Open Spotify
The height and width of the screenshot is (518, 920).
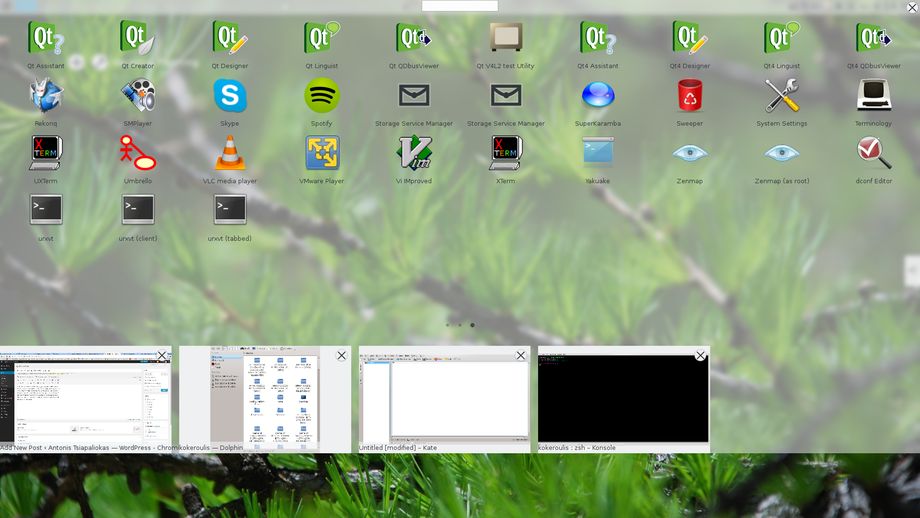[322, 96]
